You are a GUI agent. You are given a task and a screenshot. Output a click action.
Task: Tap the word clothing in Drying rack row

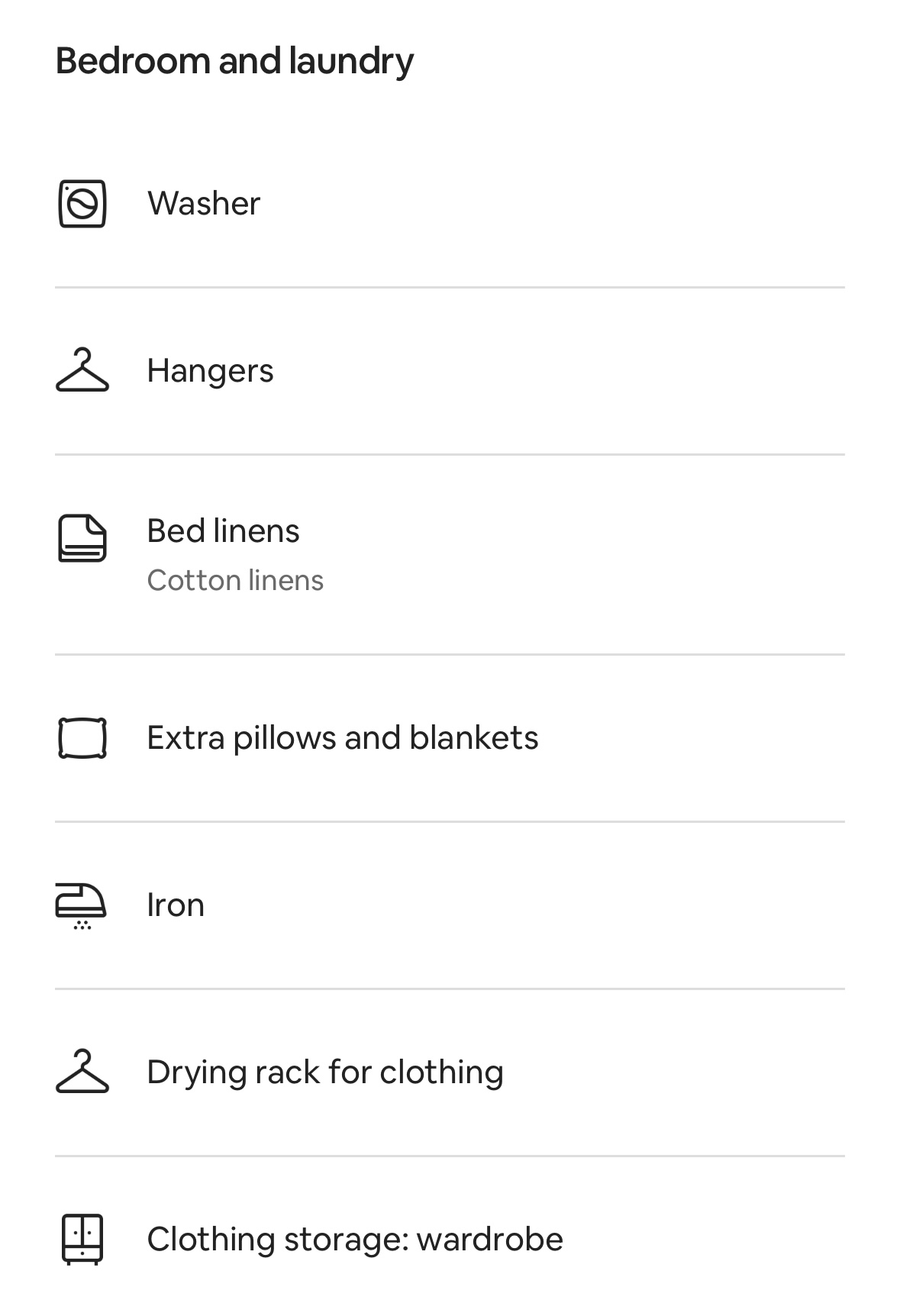441,1072
